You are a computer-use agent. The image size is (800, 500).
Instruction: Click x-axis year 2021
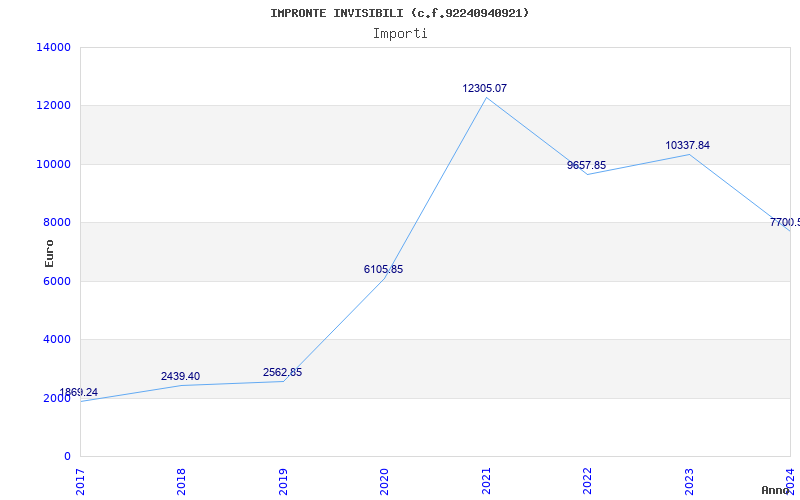486,481
